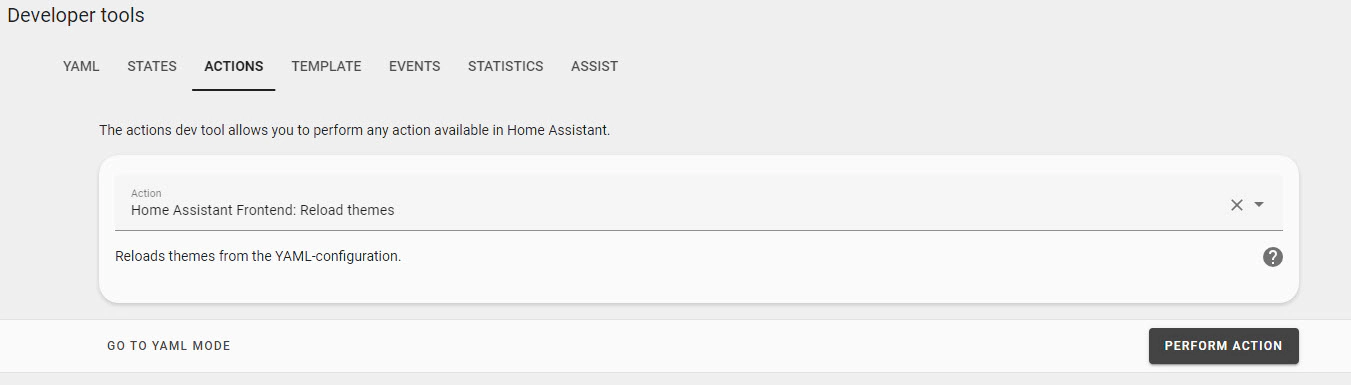
Task: Click the PERFORM ACTION button
Action: coord(1224,346)
